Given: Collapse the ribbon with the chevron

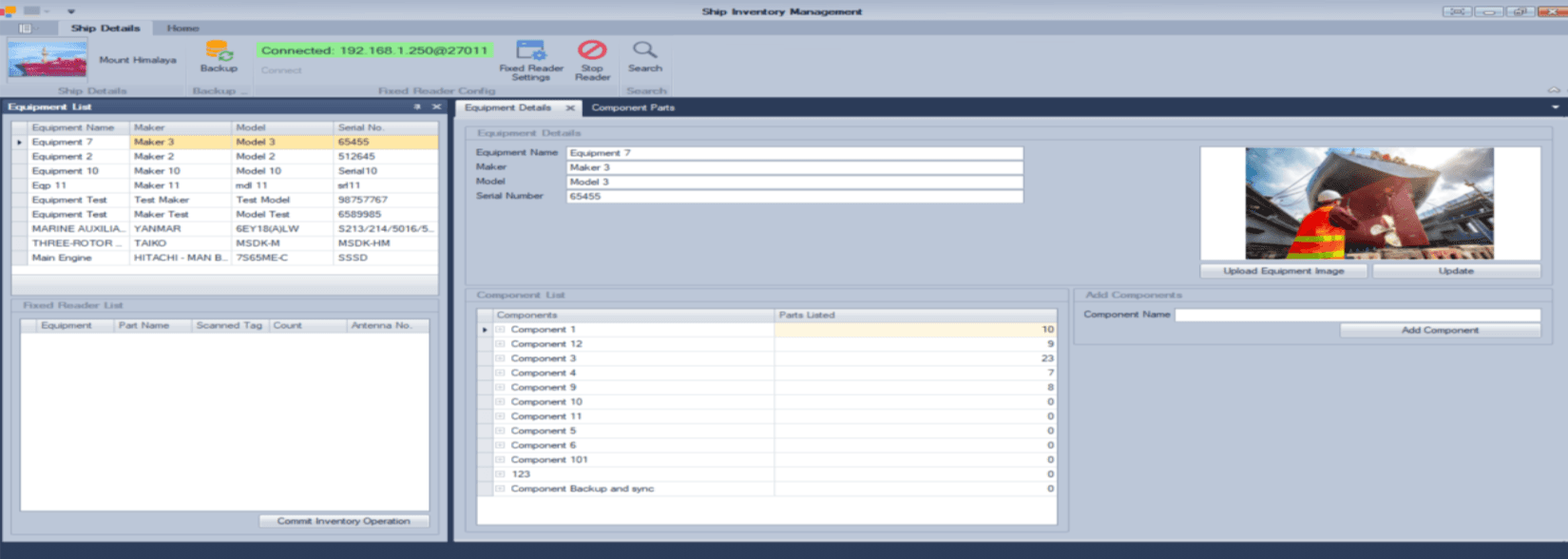Looking at the screenshot, I should pos(1554,90).
